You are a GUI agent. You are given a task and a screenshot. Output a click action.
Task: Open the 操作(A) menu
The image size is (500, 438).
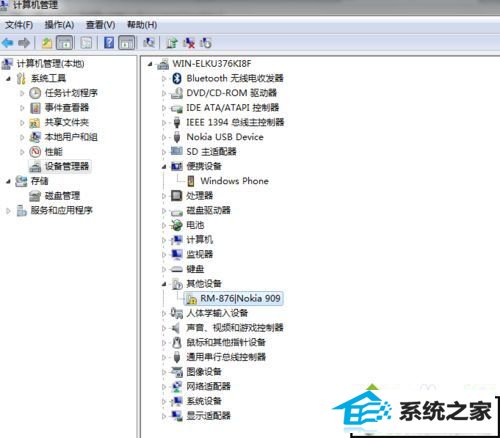coord(59,25)
